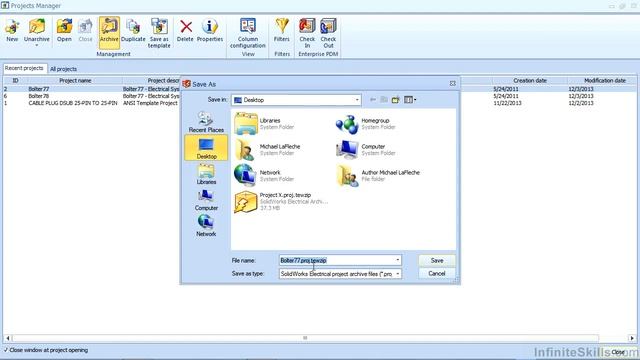Image resolution: width=640 pixels, height=360 pixels.
Task: Select Author Michael LaFleche file folder
Action: click(x=378, y=176)
